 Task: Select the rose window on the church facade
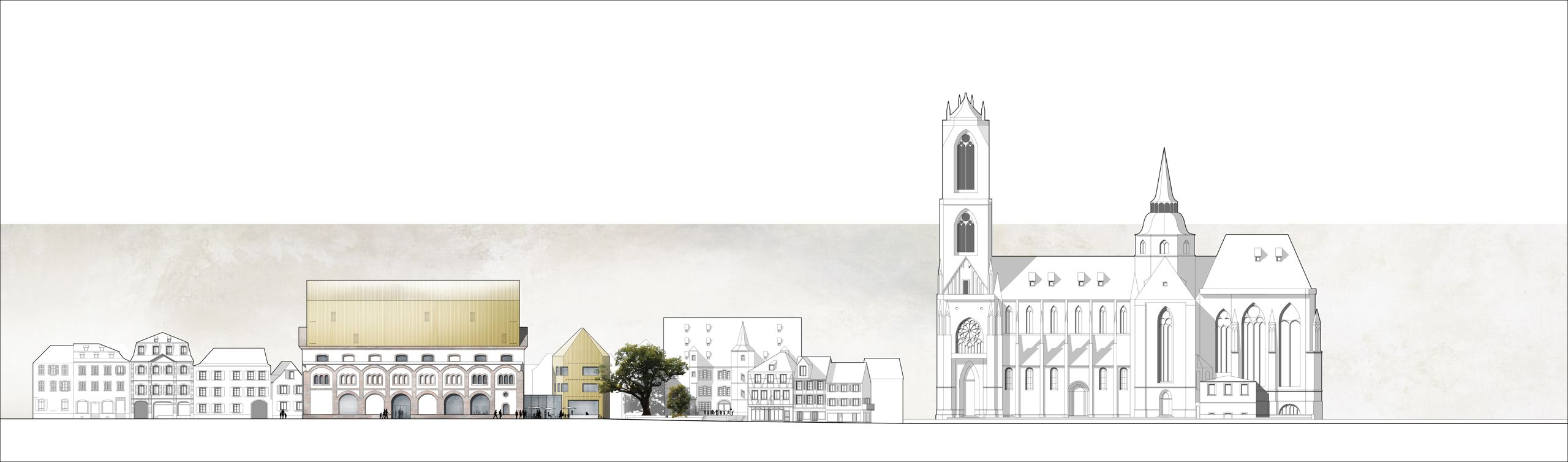[969, 336]
